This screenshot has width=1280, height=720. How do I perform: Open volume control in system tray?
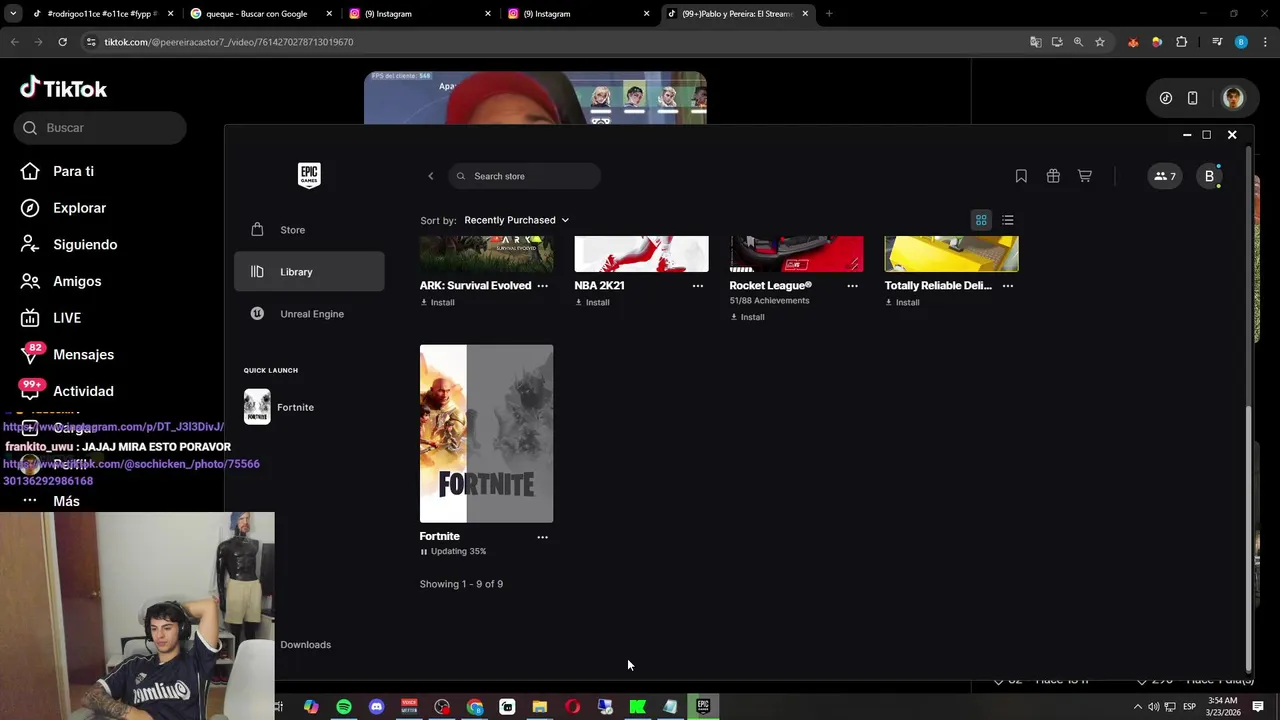[x=1154, y=707]
